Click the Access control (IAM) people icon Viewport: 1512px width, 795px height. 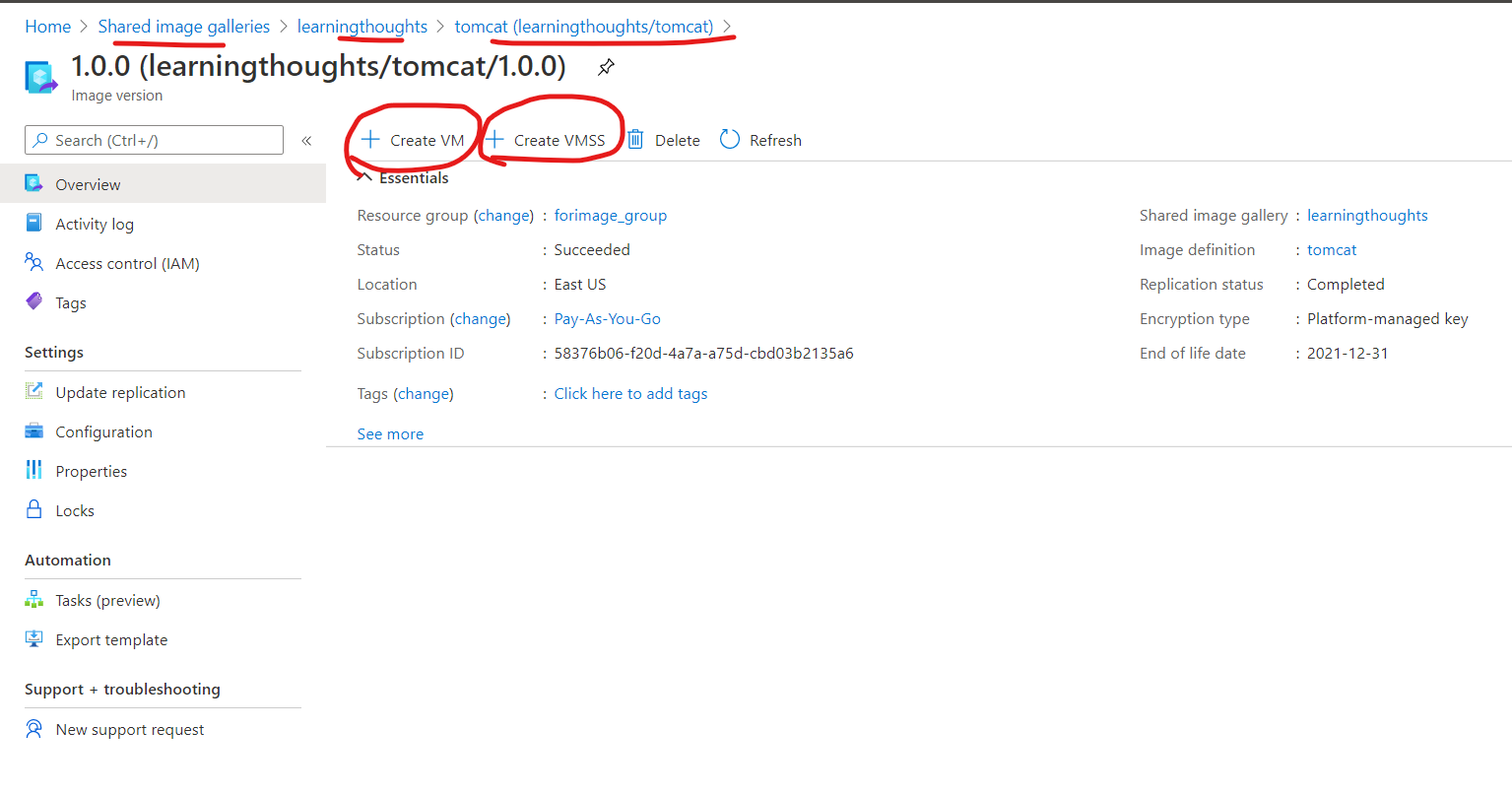coord(34,263)
